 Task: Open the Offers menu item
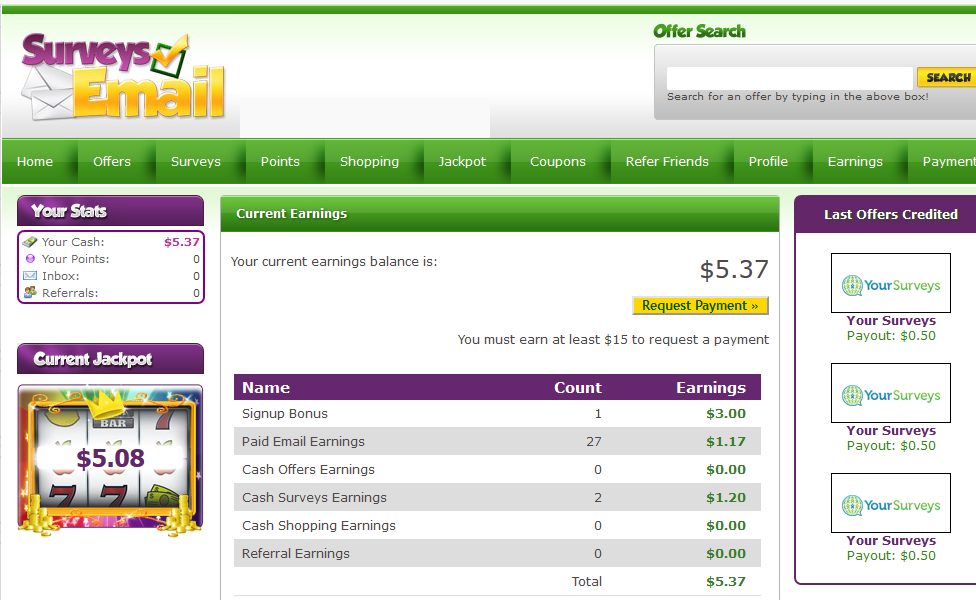pyautogui.click(x=112, y=162)
